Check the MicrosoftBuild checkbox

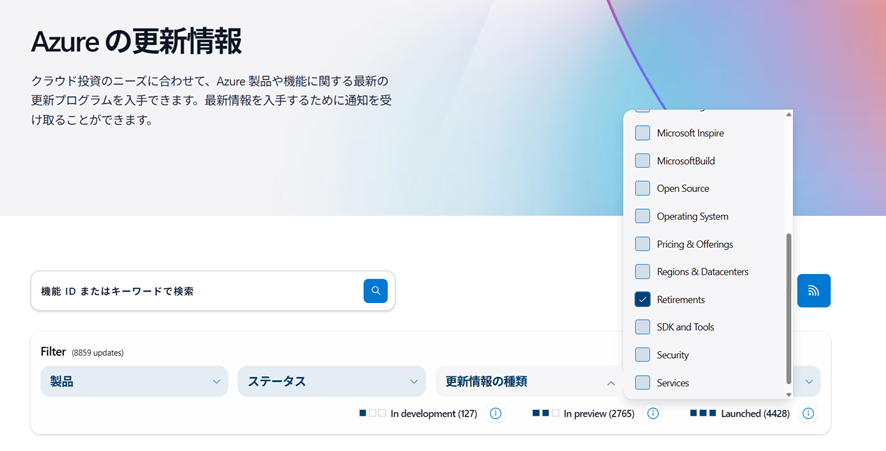pos(642,161)
